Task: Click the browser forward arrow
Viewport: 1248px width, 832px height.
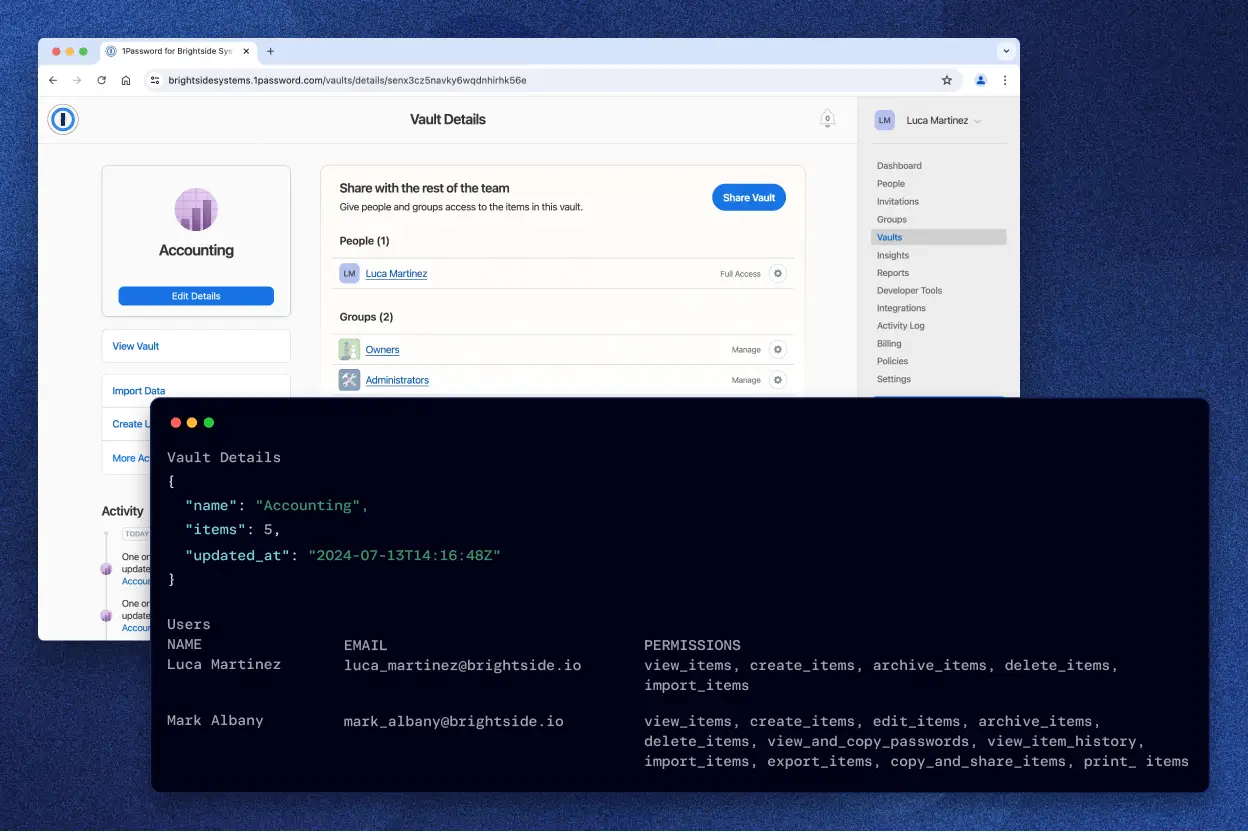Action: 77,80
